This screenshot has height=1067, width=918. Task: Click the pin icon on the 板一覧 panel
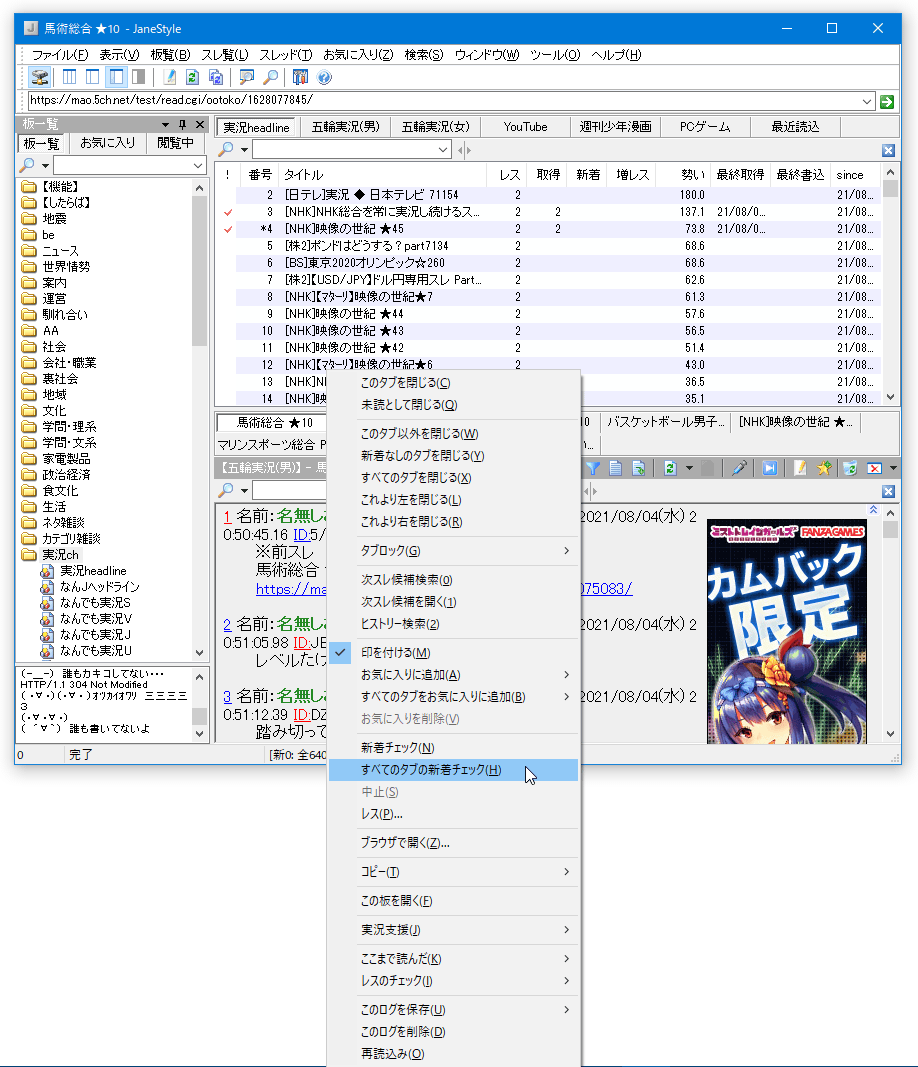point(182,125)
